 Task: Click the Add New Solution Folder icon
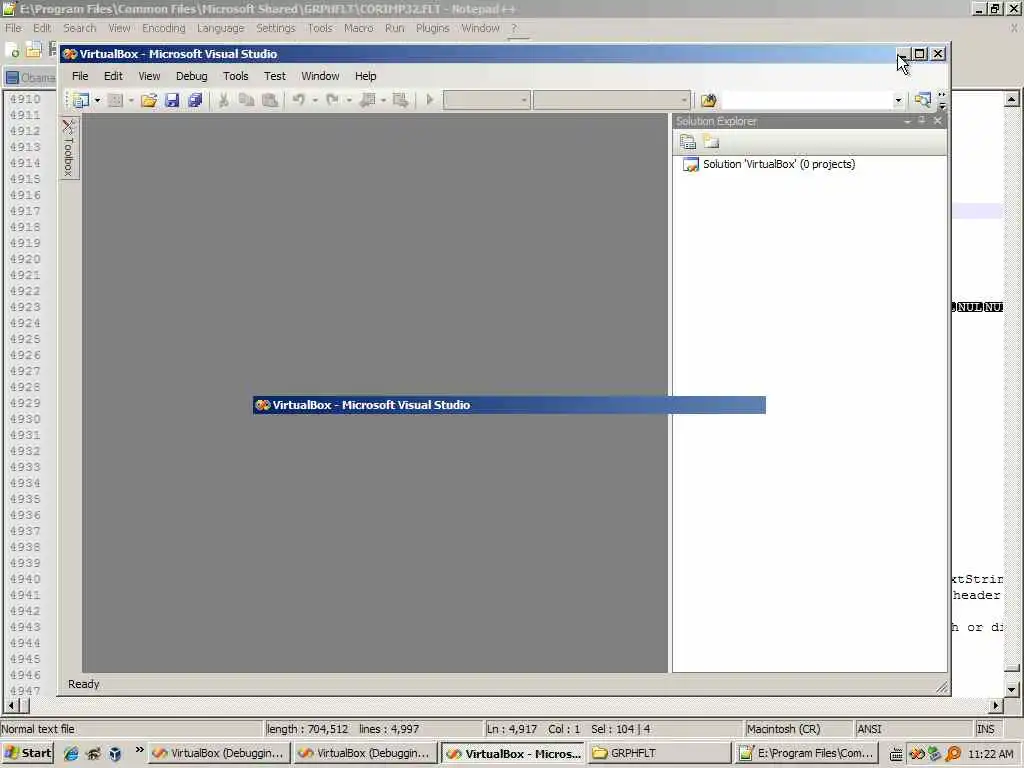(x=711, y=142)
